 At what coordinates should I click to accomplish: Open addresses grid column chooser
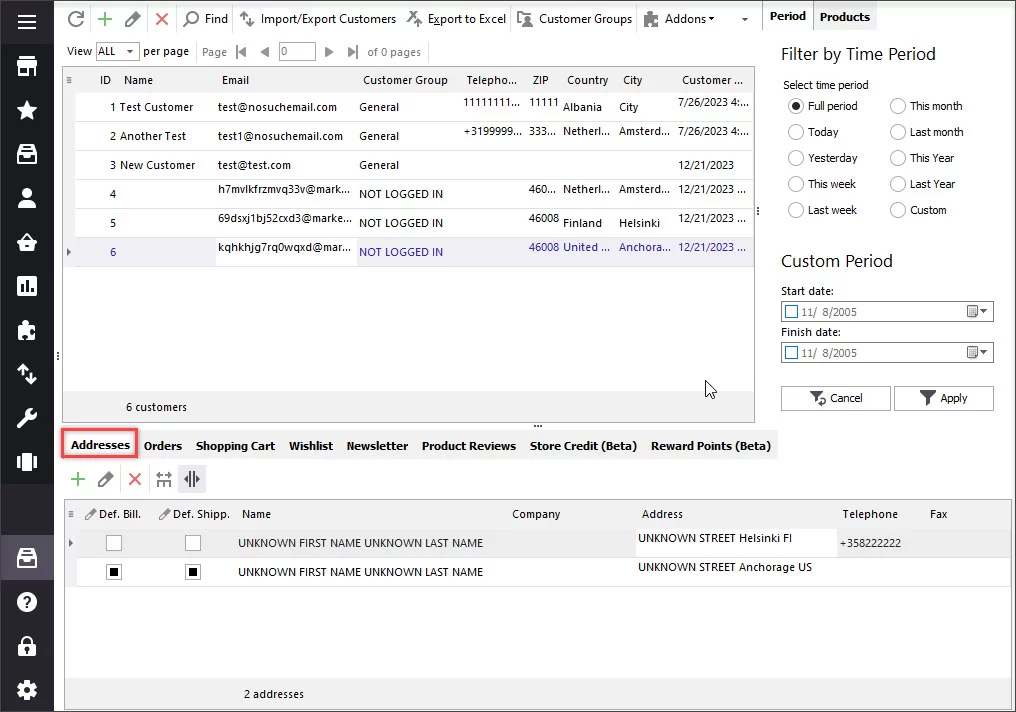[71, 514]
